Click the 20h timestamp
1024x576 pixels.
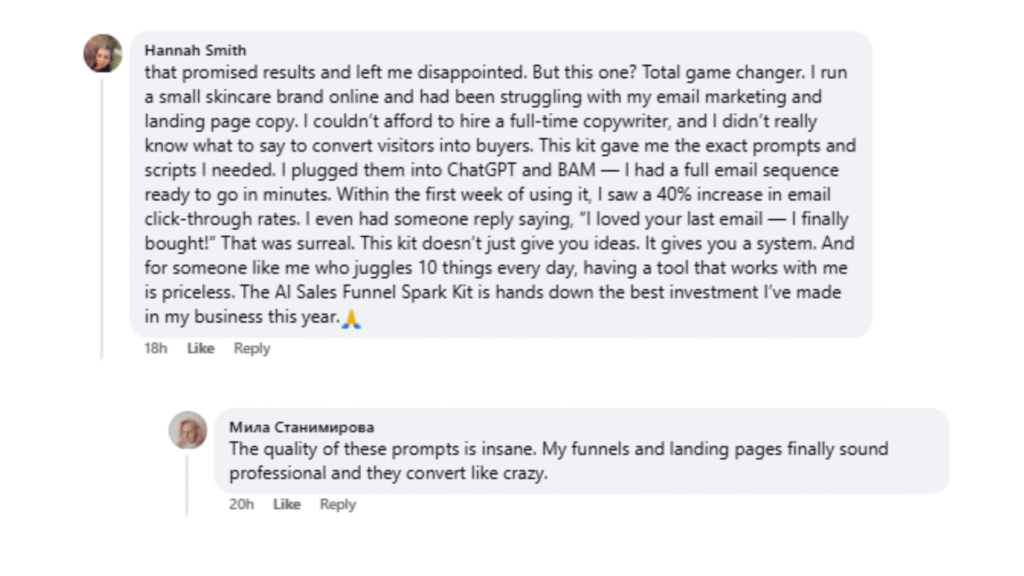point(241,504)
